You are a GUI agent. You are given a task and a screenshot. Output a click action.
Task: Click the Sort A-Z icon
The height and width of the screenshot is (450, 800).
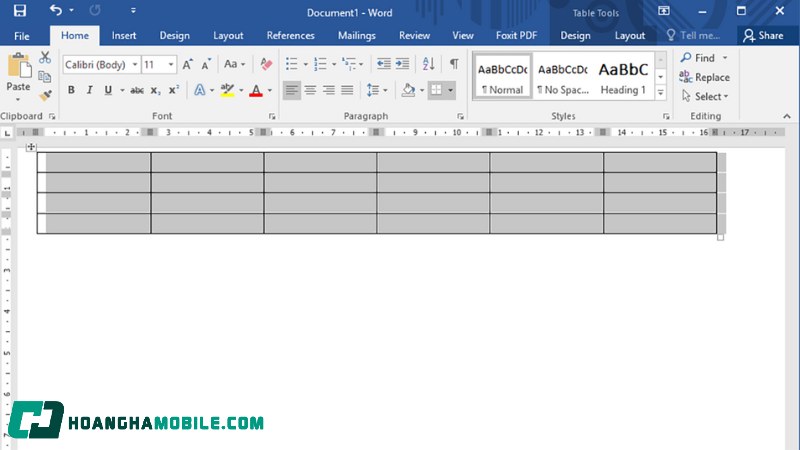pyautogui.click(x=427, y=64)
